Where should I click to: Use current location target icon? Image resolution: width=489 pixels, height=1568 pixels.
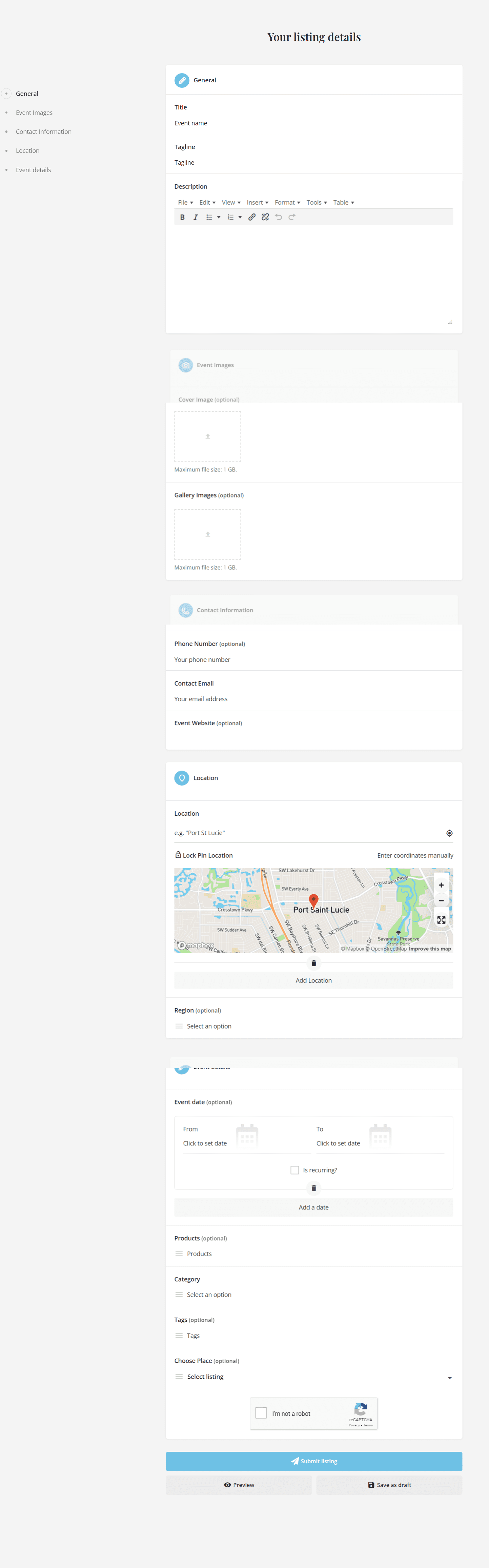[449, 833]
